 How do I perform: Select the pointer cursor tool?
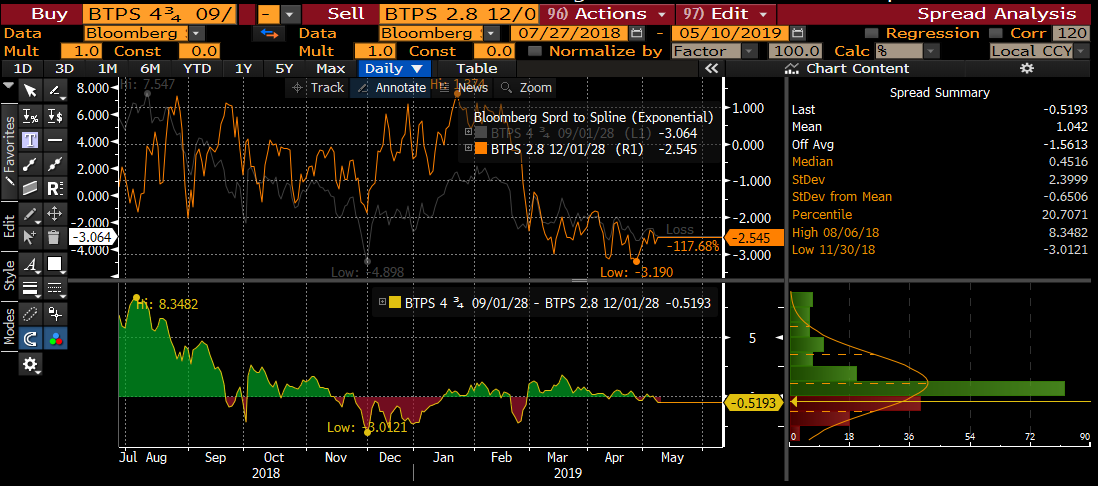click(x=30, y=90)
